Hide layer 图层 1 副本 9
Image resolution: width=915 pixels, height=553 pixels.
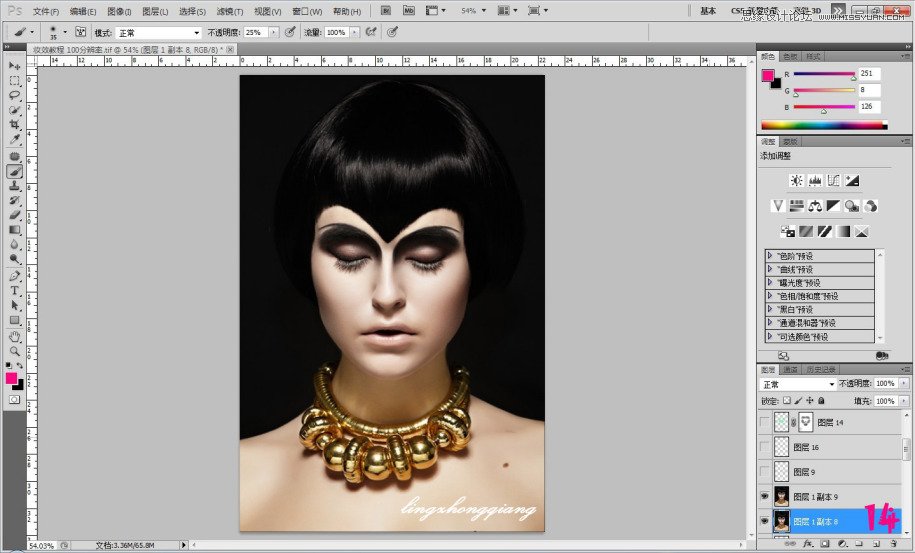766,496
